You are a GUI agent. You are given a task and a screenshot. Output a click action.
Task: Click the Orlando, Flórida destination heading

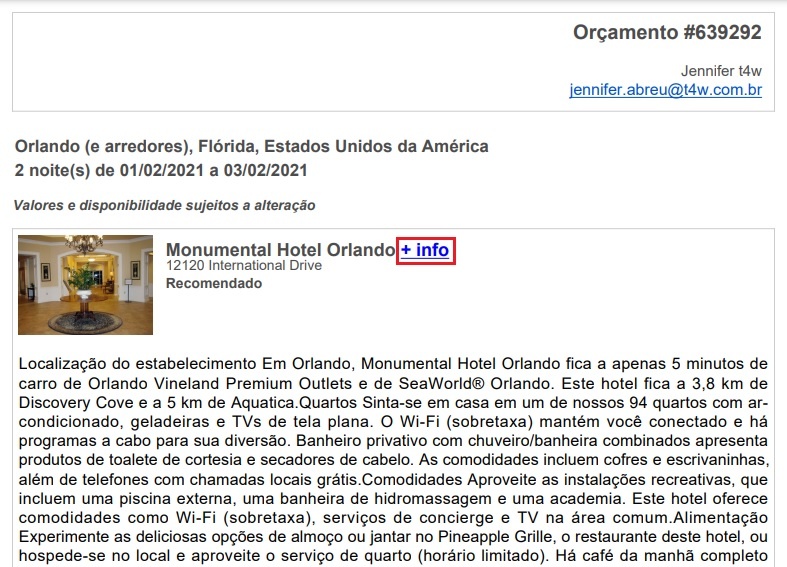(251, 146)
